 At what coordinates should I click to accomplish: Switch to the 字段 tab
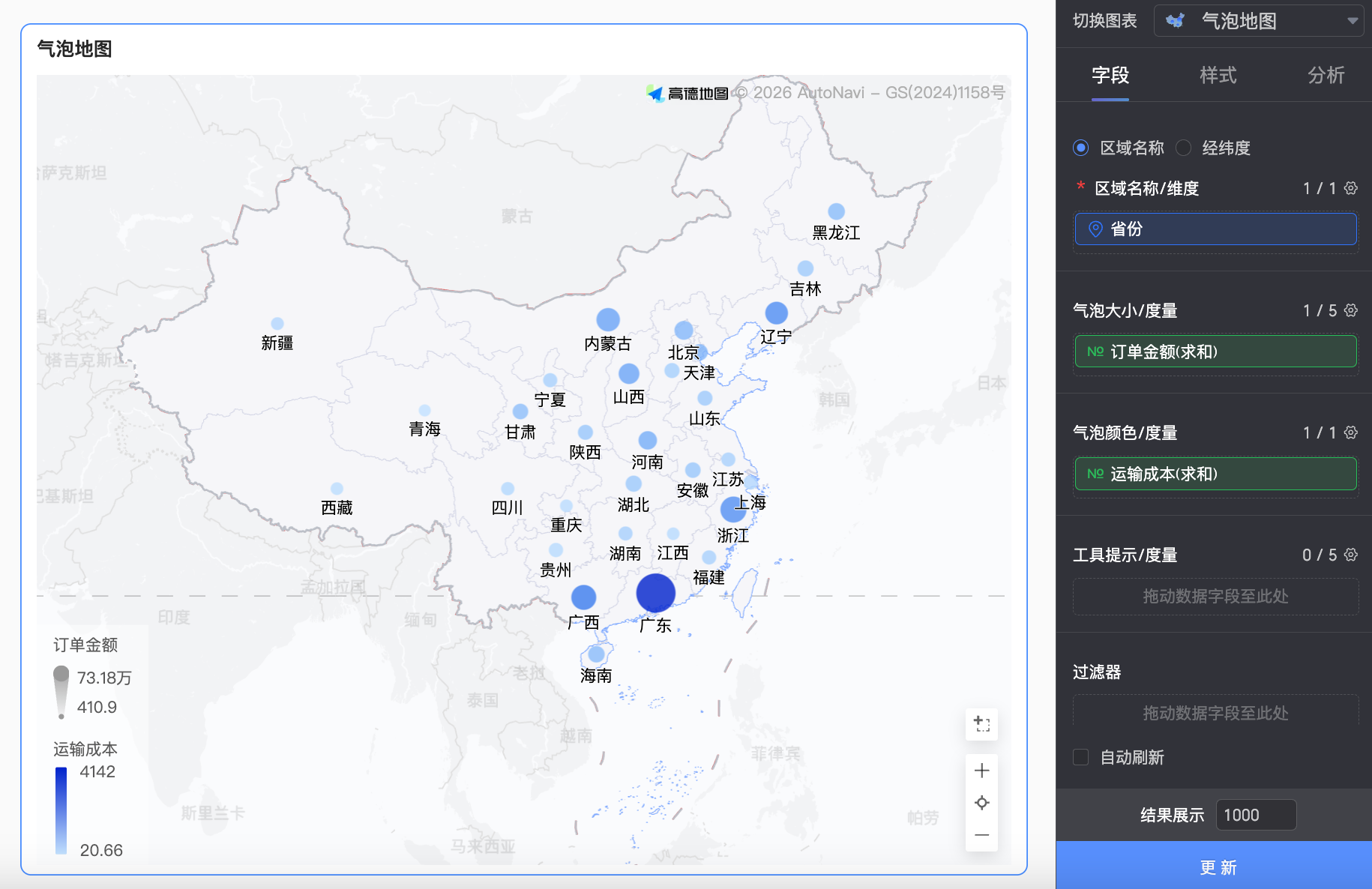[x=1110, y=75]
